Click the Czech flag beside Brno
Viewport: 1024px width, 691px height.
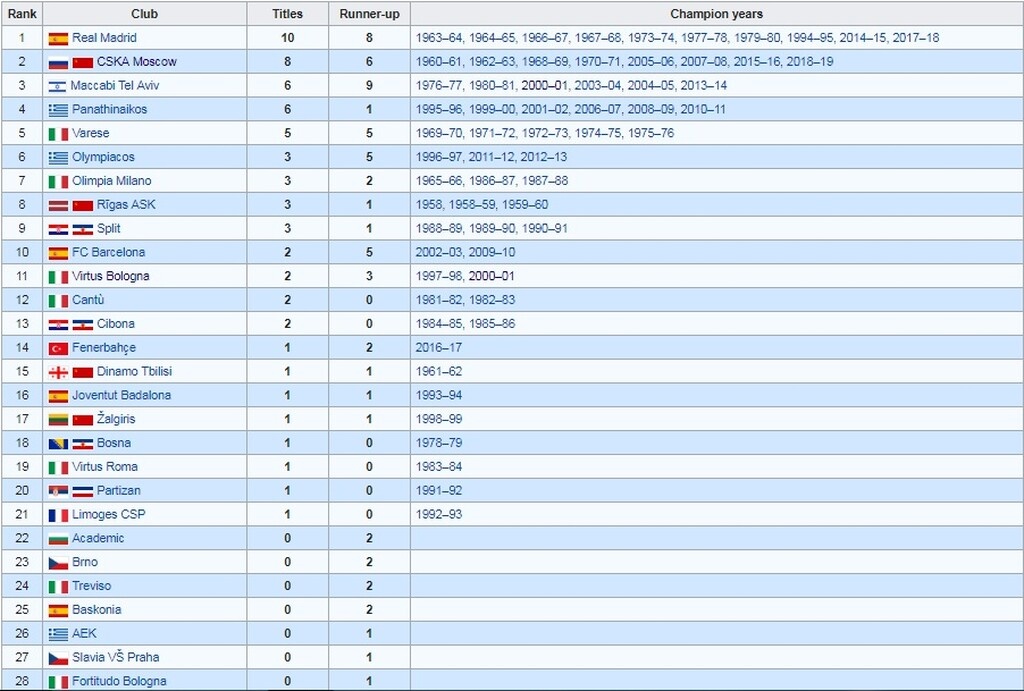point(58,563)
